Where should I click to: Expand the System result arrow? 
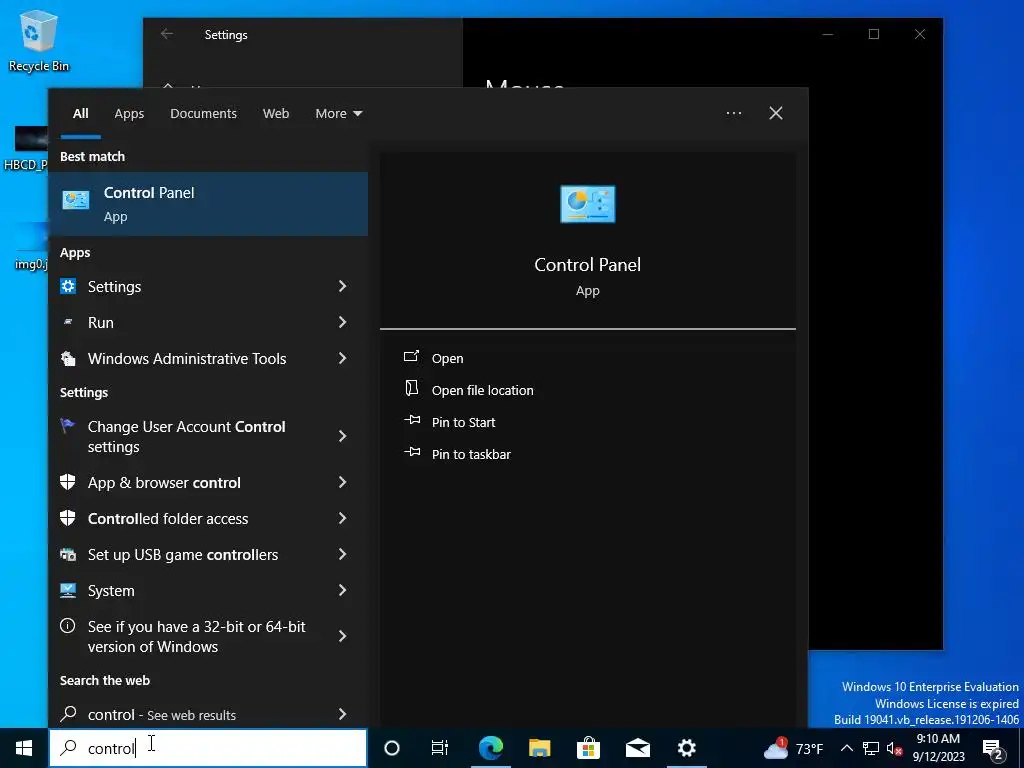tap(342, 590)
